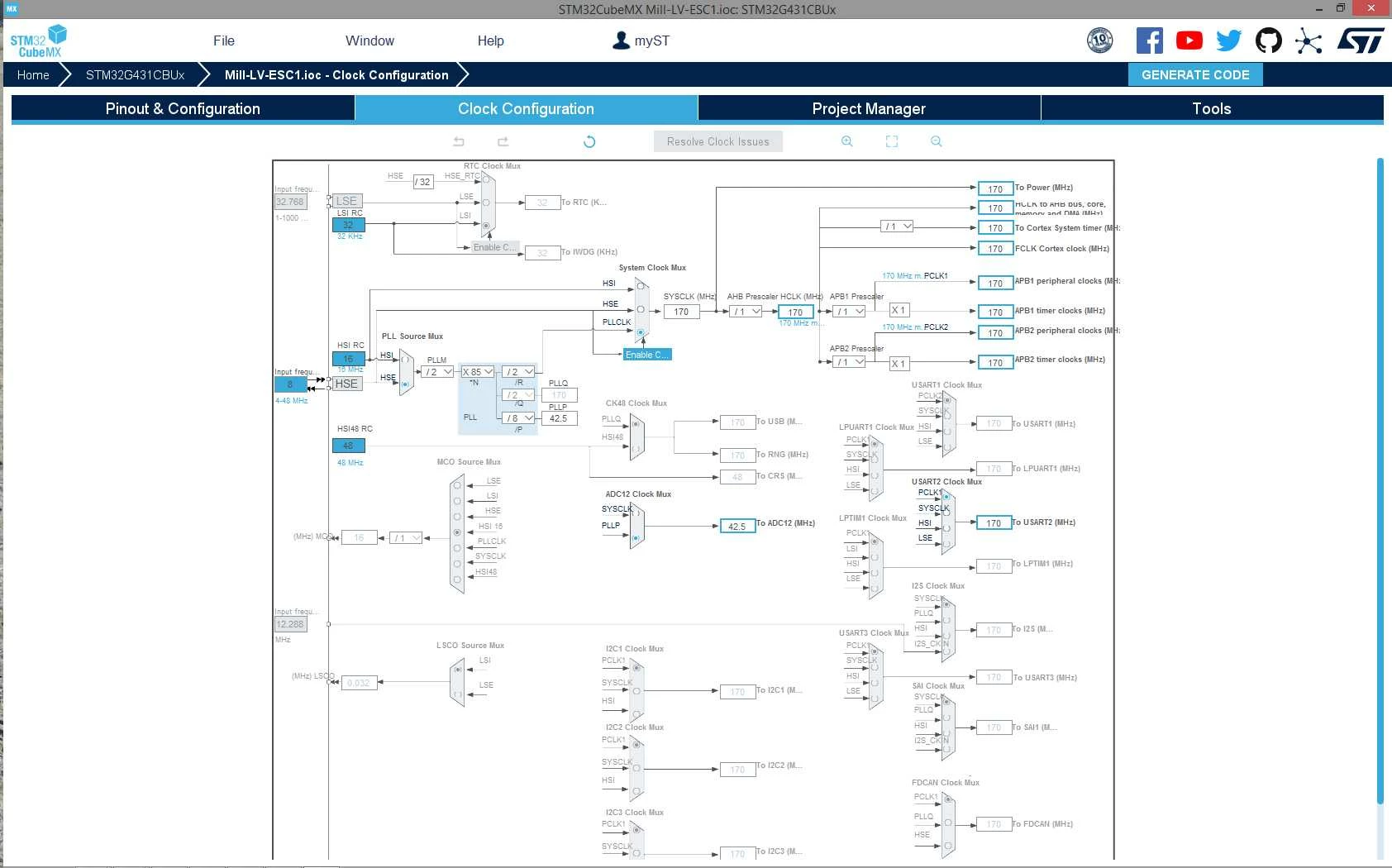The width and height of the screenshot is (1392, 868).
Task: Open the PLL /P divider dropdown
Action: 519,418
